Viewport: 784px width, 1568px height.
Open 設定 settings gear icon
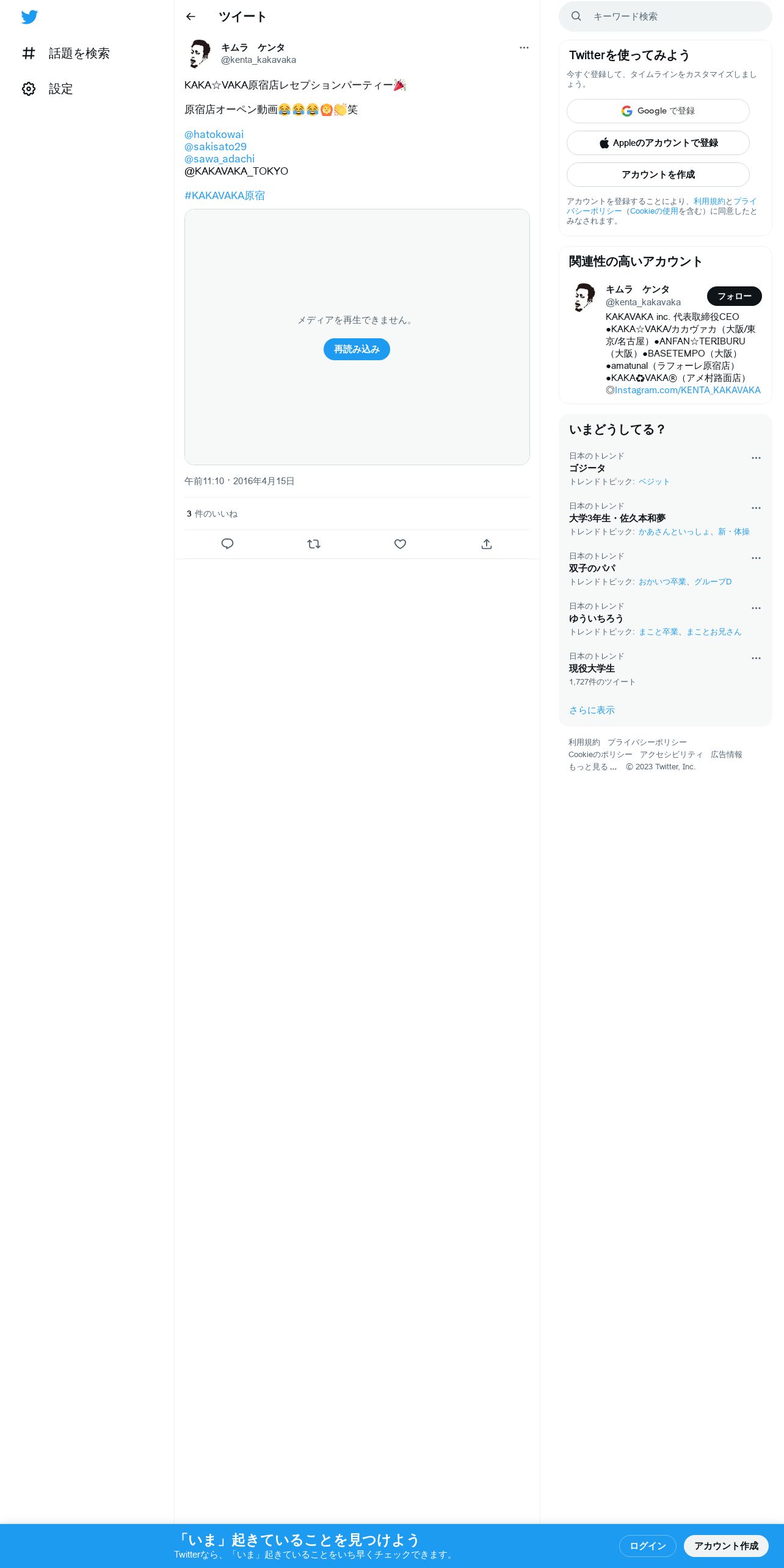(x=29, y=89)
